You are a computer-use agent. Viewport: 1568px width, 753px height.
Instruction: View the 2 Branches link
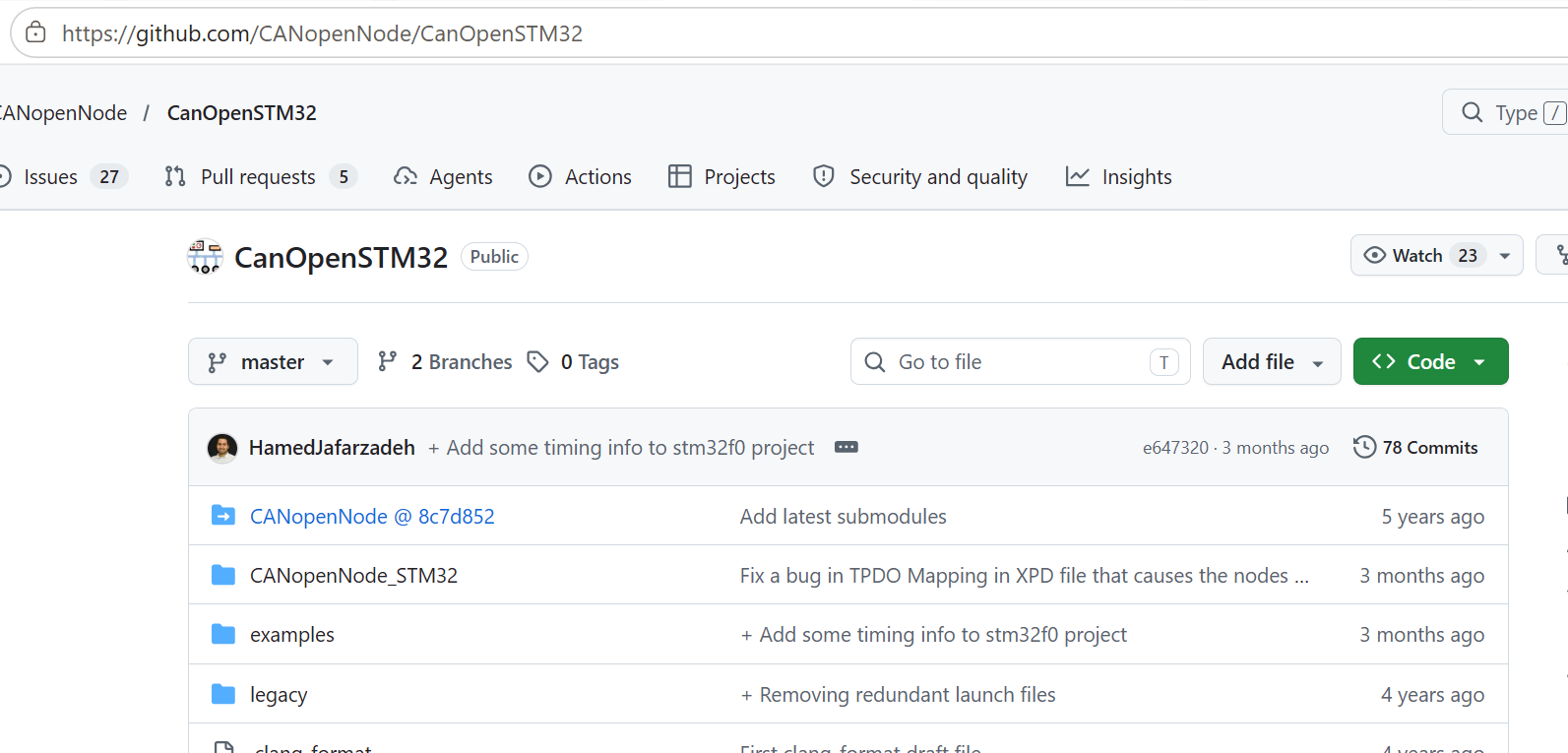tap(445, 362)
